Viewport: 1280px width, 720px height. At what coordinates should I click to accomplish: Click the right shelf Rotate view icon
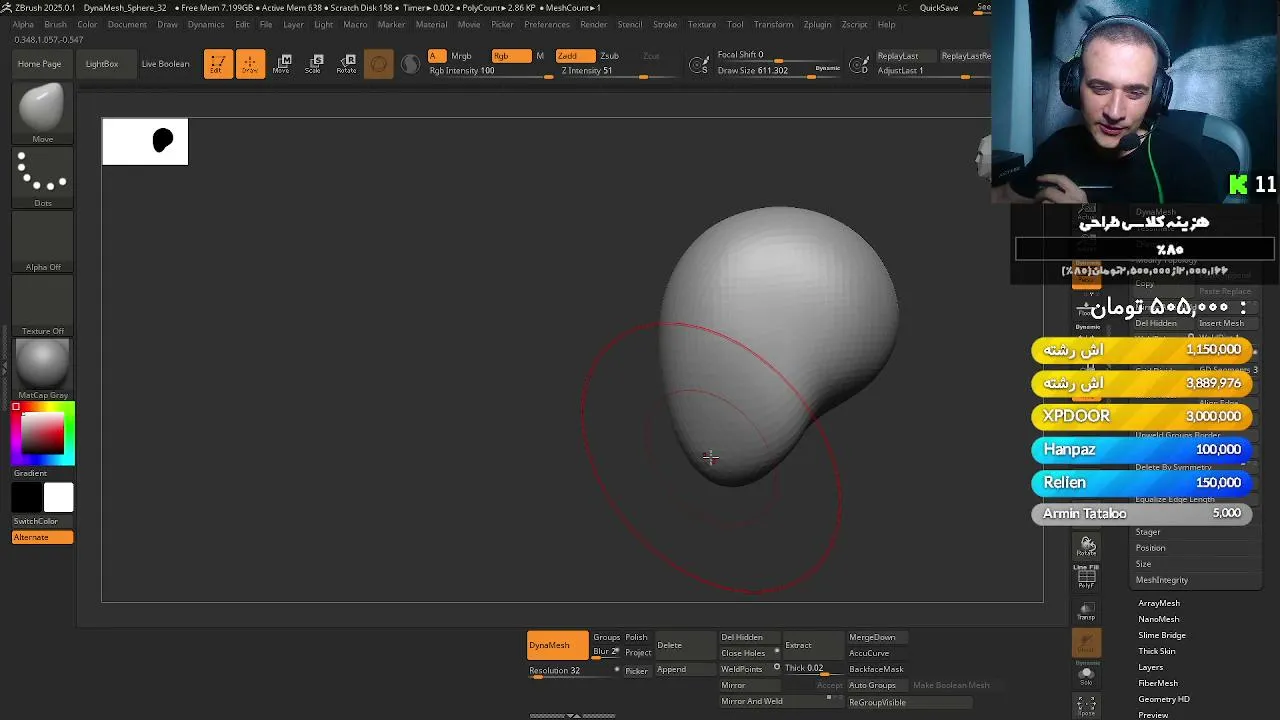tap(1087, 546)
